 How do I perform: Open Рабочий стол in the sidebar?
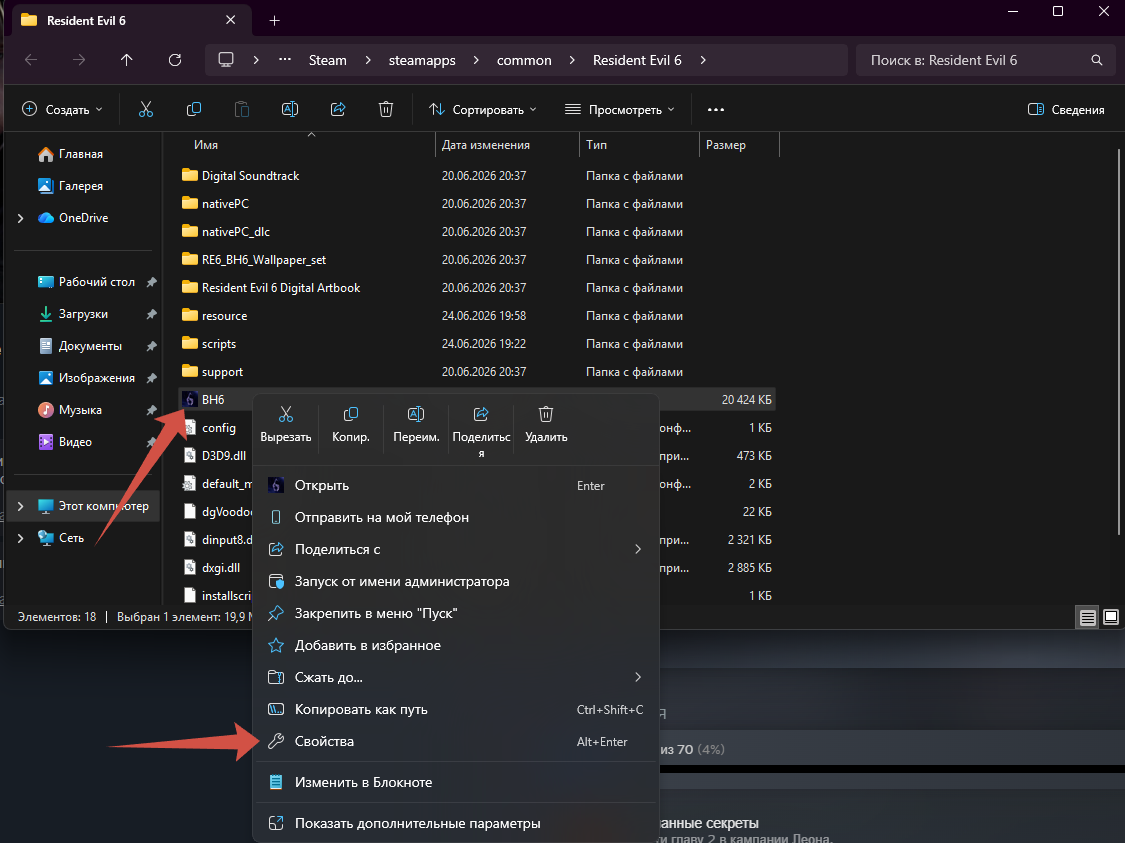point(96,282)
